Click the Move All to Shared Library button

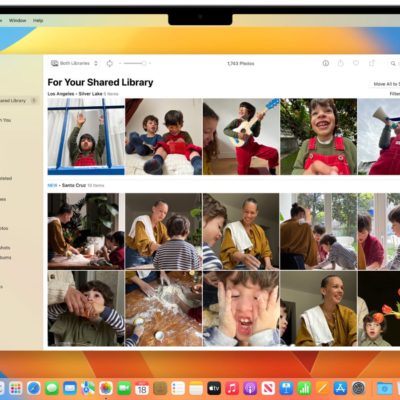tap(385, 84)
